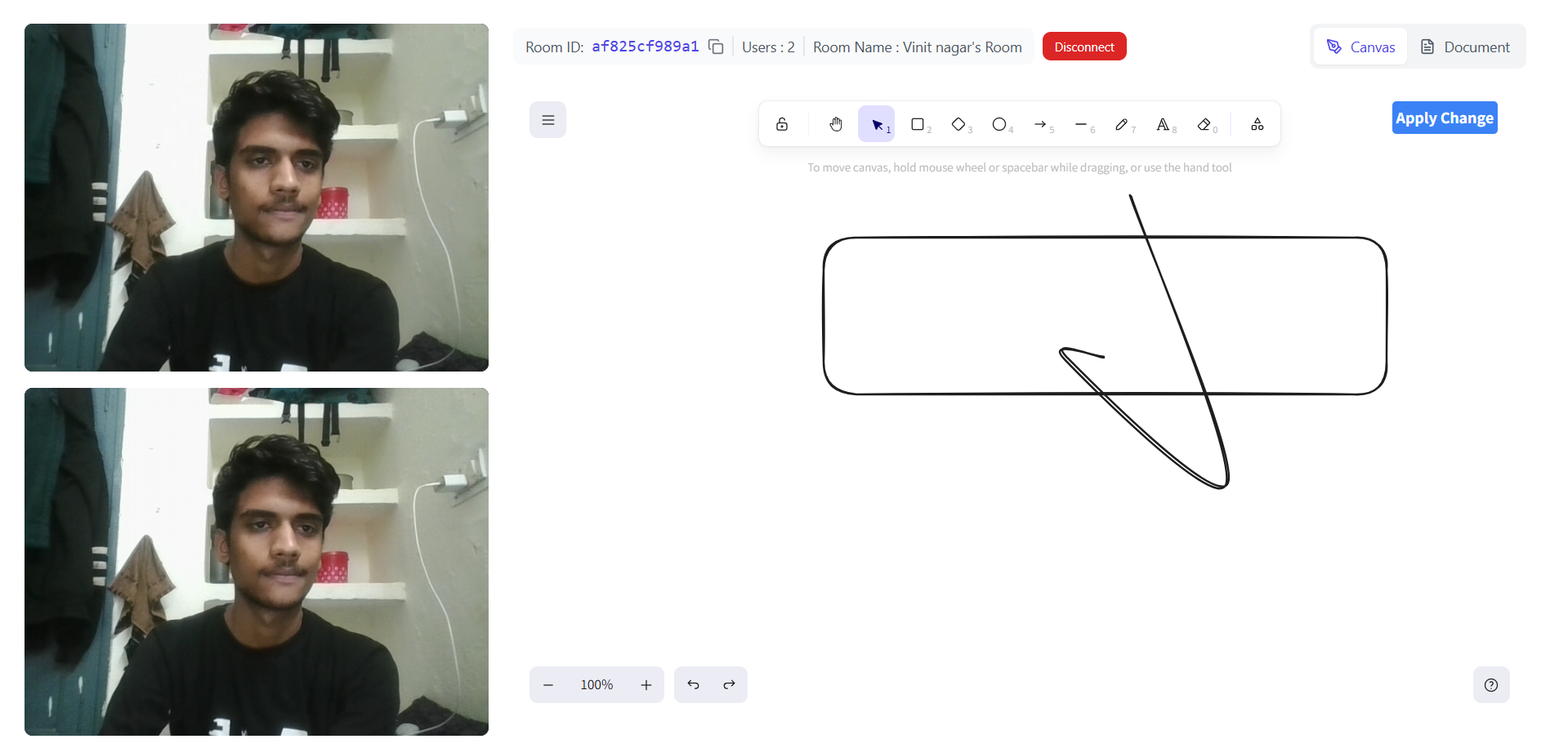Select the Pencil freedraw tool

point(1122,124)
